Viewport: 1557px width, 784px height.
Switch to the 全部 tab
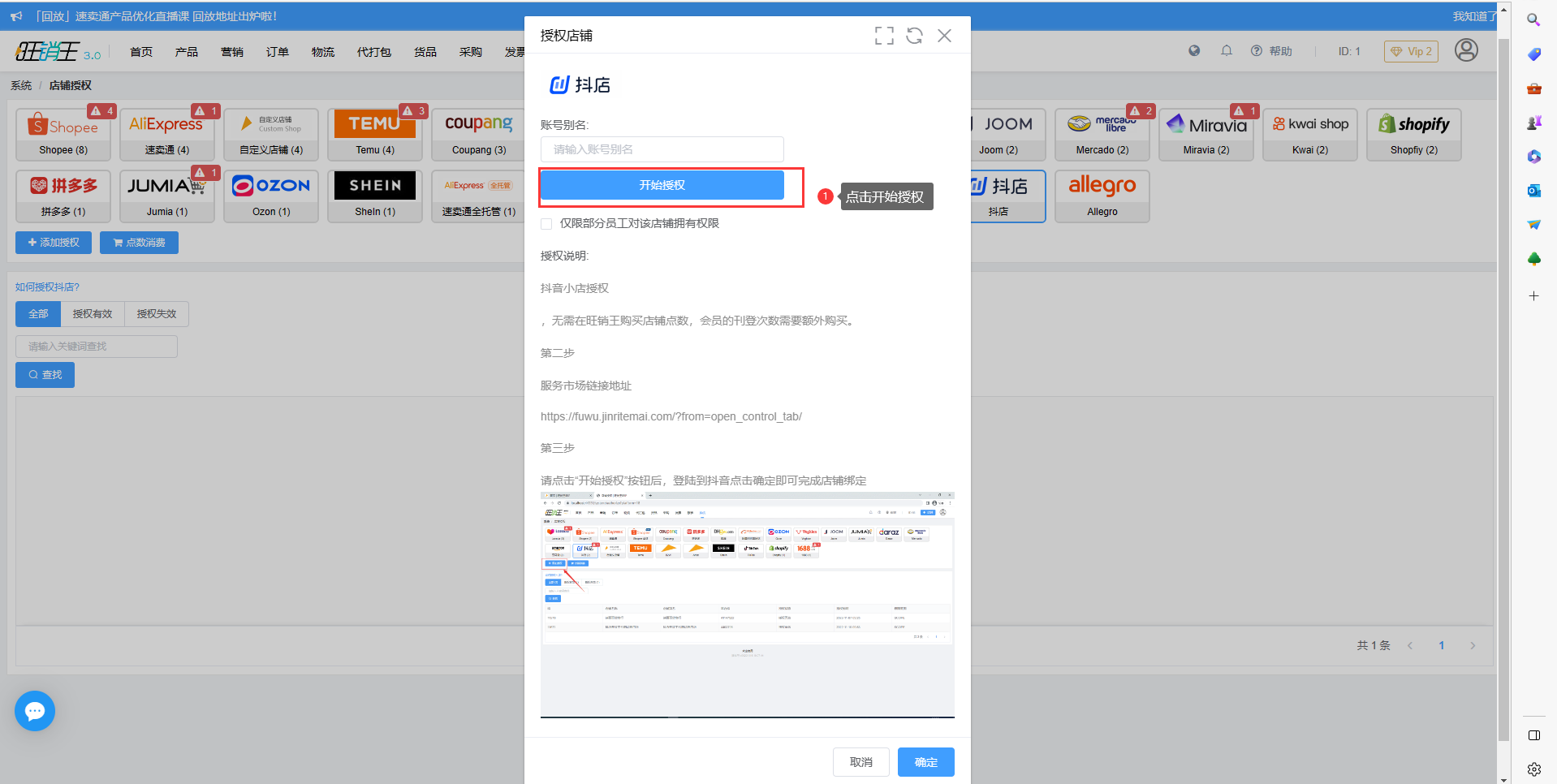tap(38, 314)
